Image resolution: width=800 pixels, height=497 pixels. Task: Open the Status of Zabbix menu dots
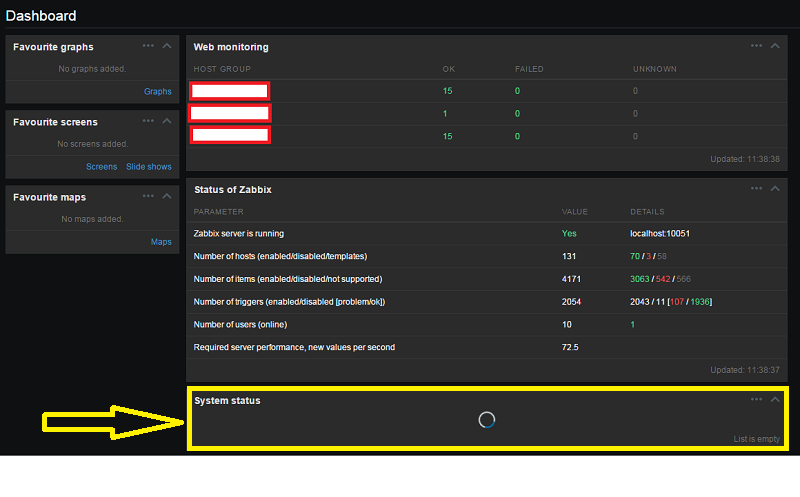[757, 188]
